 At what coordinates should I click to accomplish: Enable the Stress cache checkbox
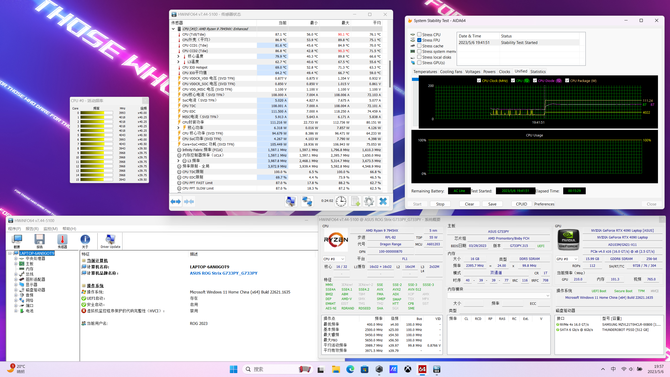(419, 45)
